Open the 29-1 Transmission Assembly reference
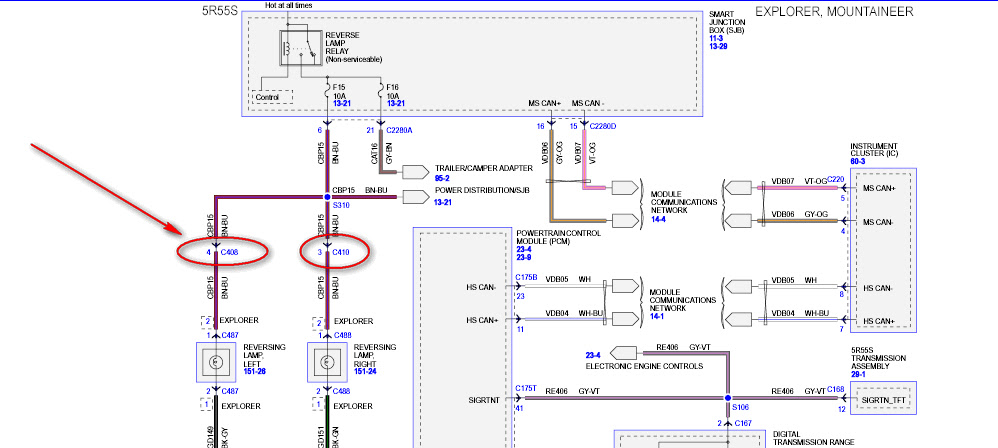Viewport: 998px width, 448px height. (859, 375)
